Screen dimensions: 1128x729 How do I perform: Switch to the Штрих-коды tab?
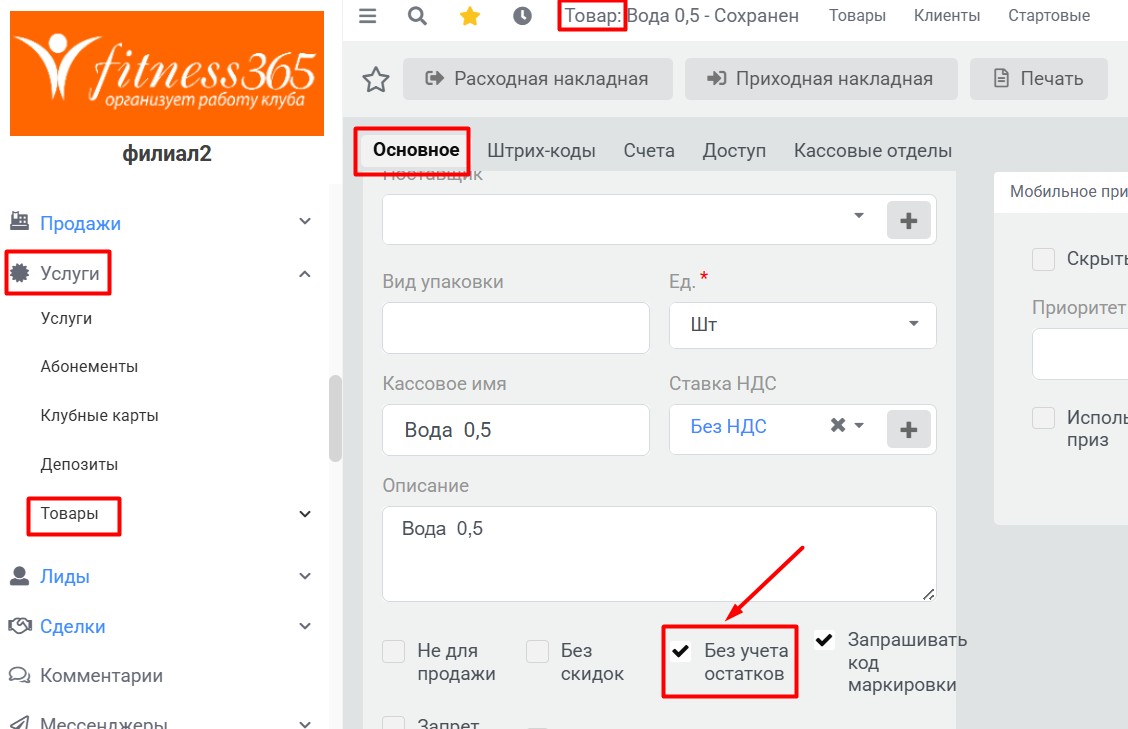tap(541, 150)
